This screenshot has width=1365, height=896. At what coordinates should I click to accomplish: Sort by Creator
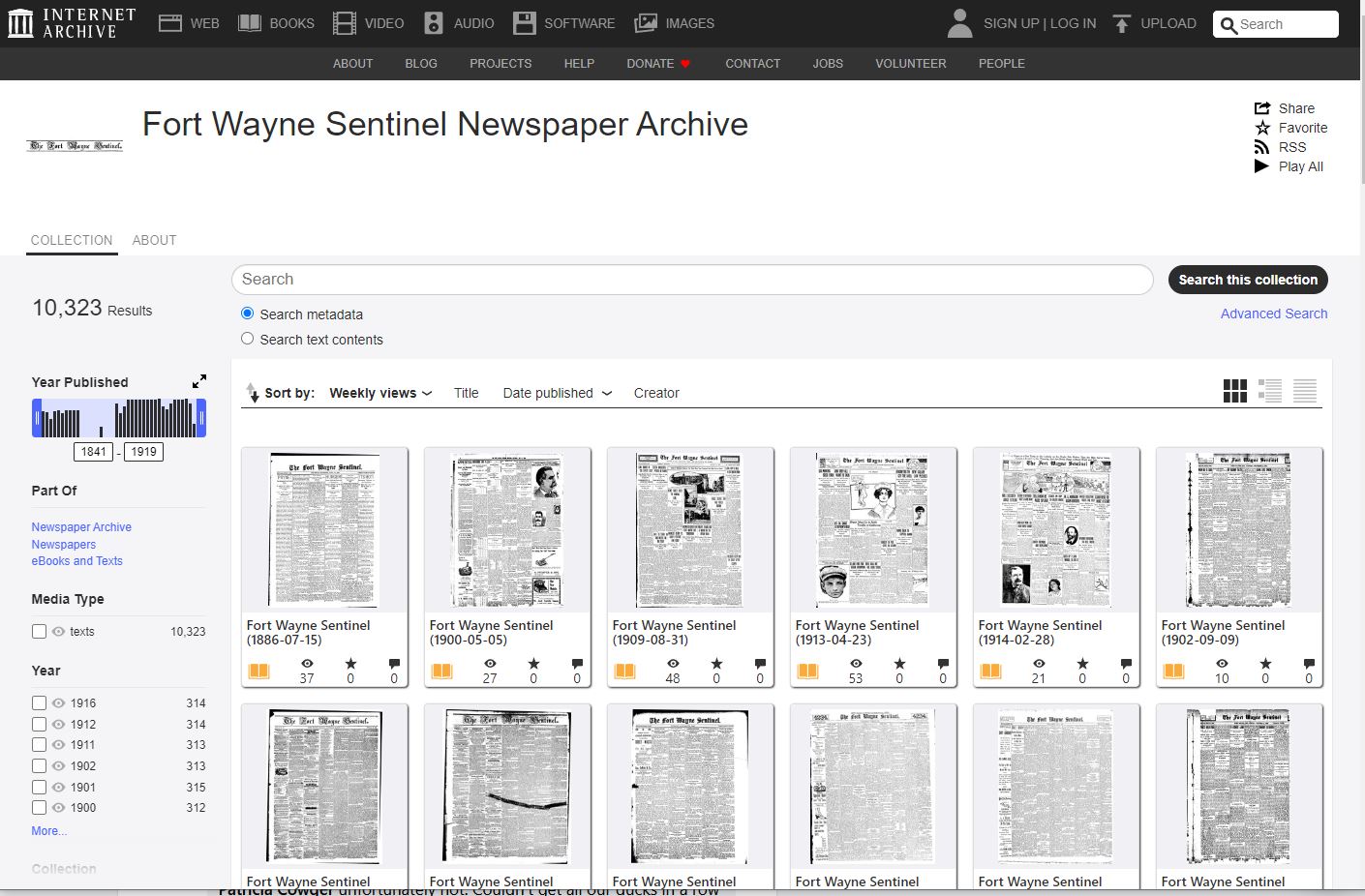point(656,393)
